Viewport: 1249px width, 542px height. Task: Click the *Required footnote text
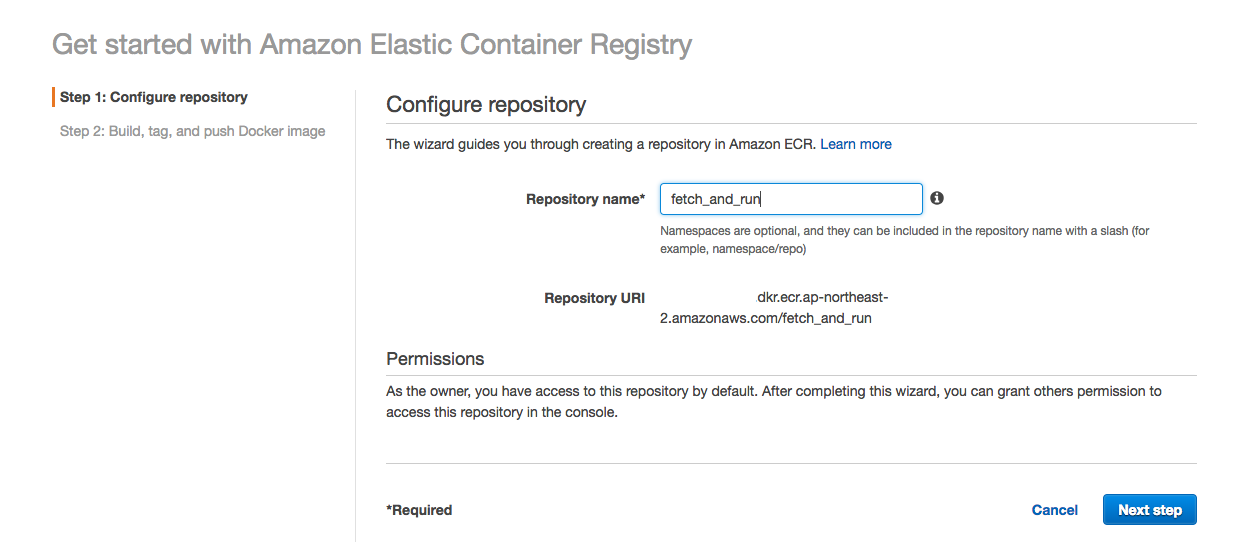419,510
